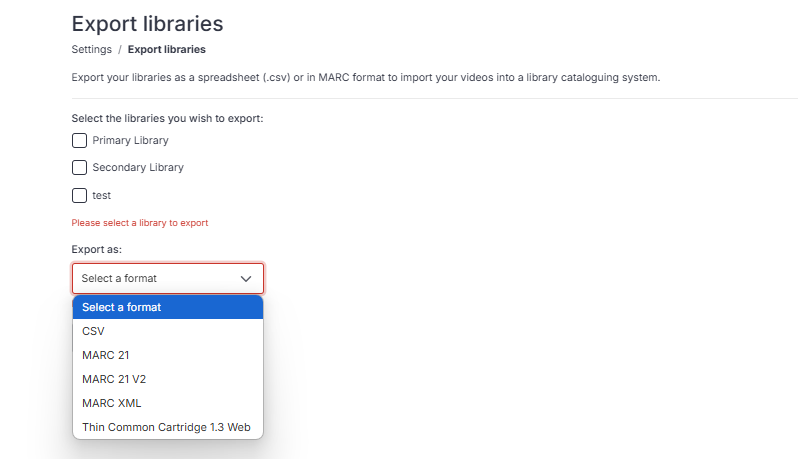
Task: Choose MARC 21 V2 option
Action: click(x=168, y=379)
